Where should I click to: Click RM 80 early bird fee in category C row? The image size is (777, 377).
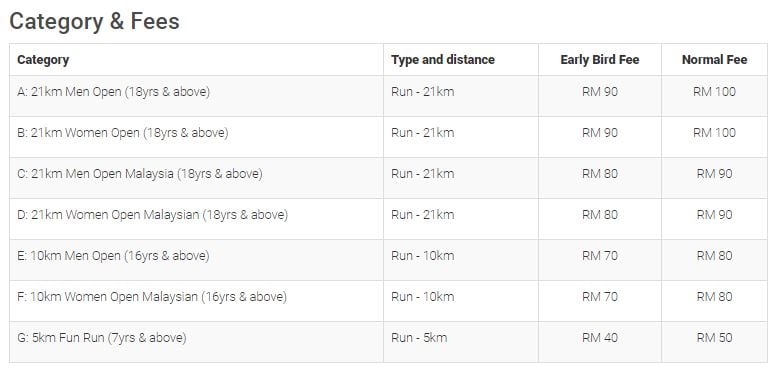600,174
